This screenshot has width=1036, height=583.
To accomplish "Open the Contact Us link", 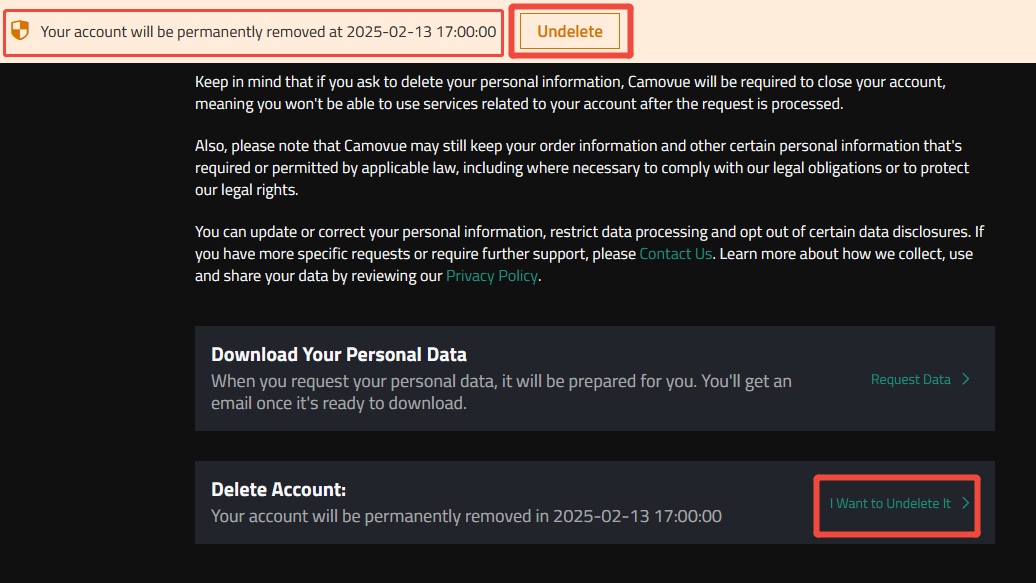I will pyautogui.click(x=675, y=254).
